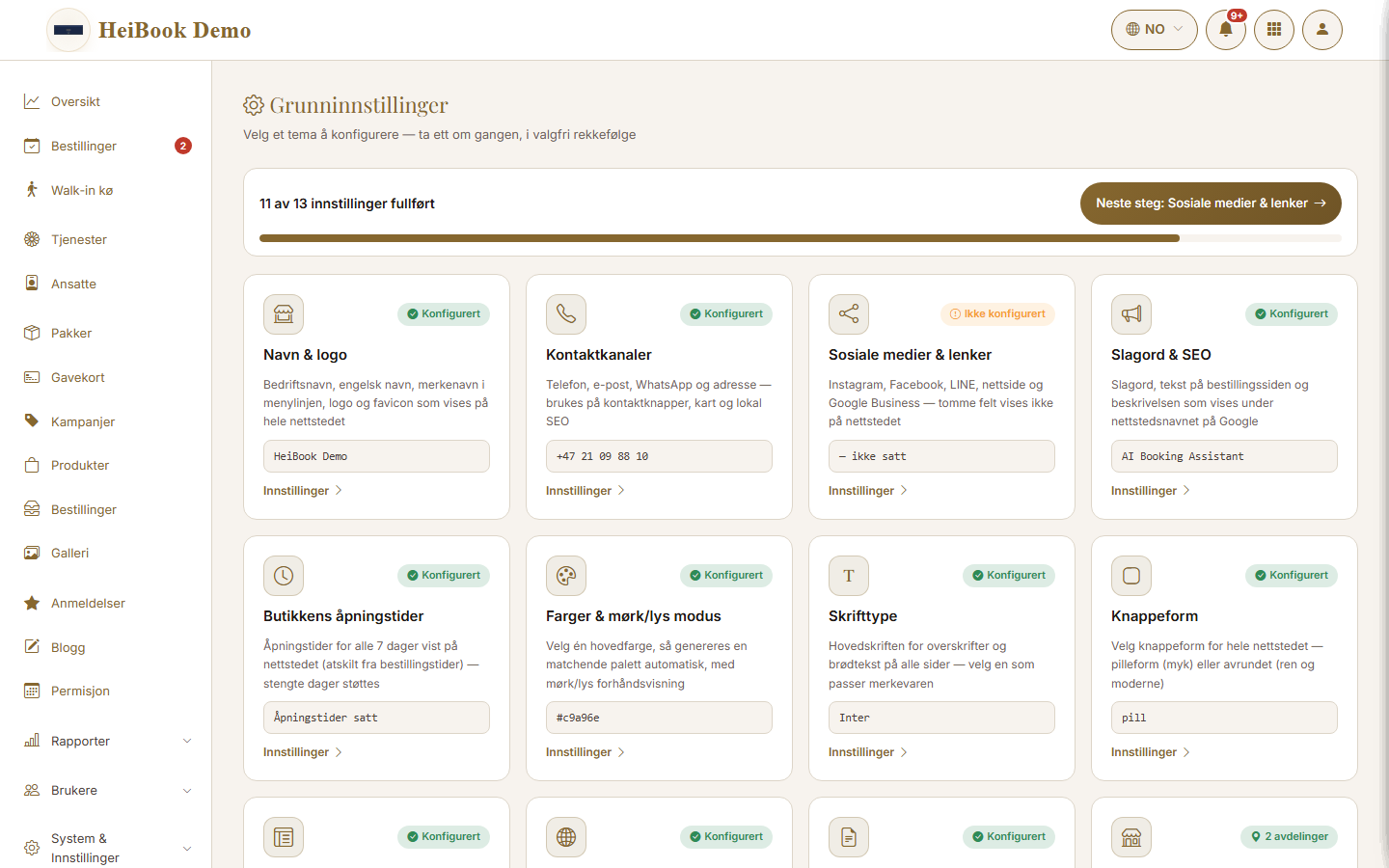Click the share icon on Sosiale medier card
Image resolution: width=1389 pixels, height=868 pixels.
(x=849, y=314)
